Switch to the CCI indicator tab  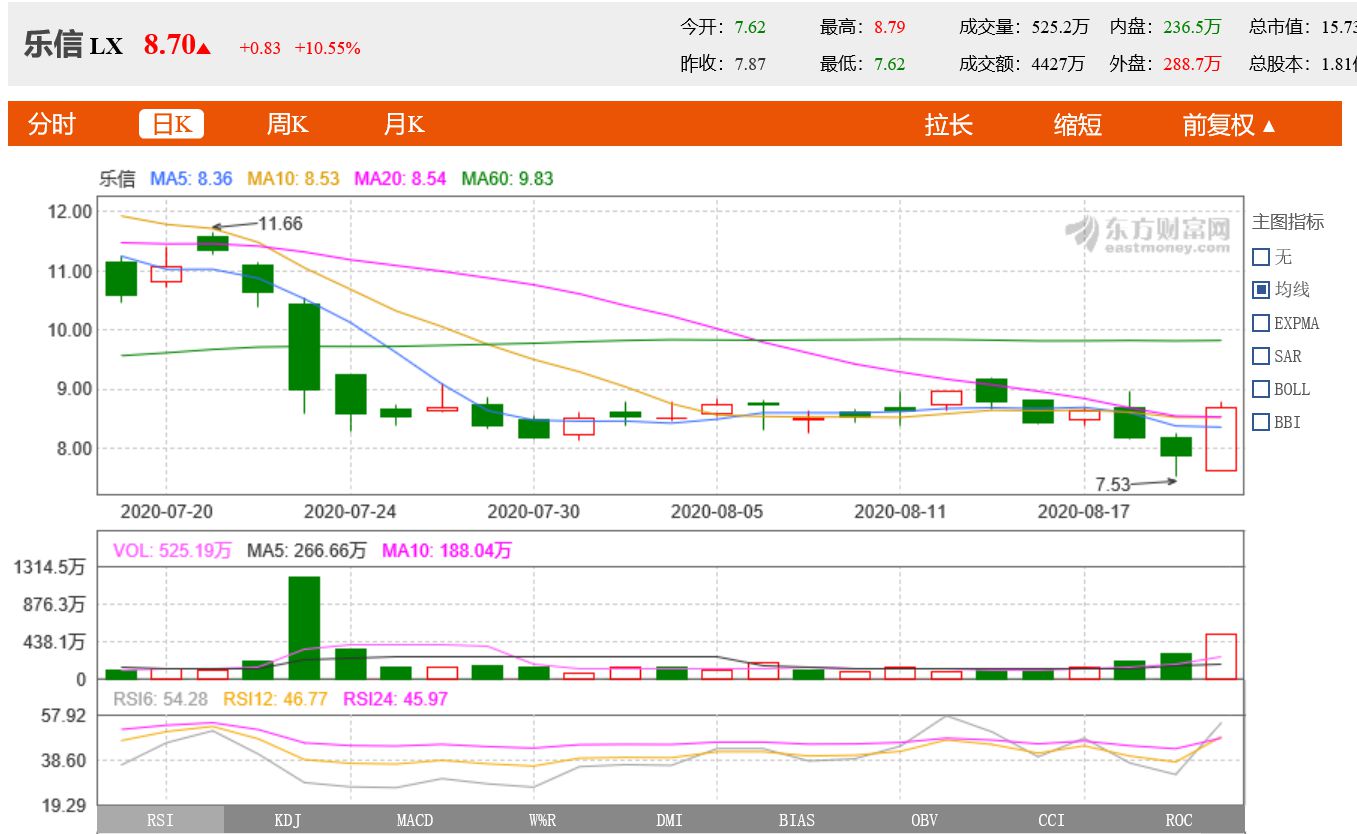point(1052,820)
